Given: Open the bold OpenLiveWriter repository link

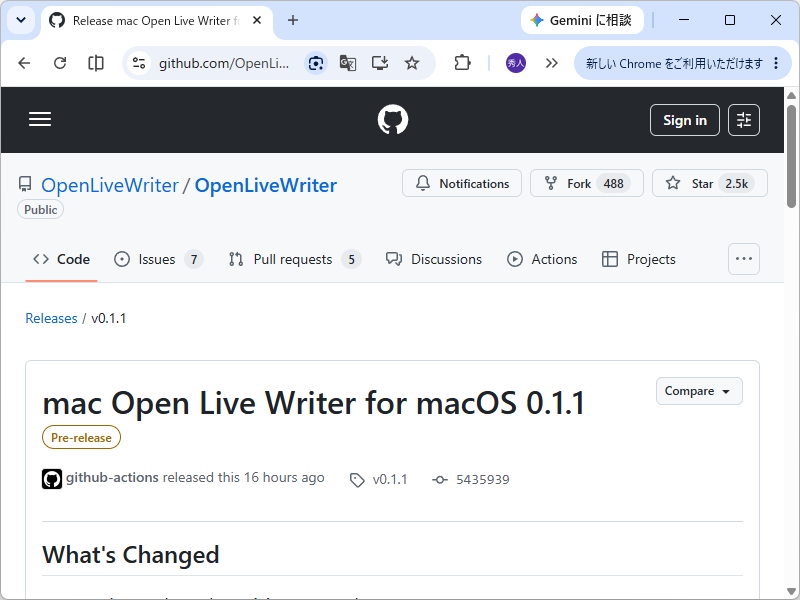Looking at the screenshot, I should 266,185.
